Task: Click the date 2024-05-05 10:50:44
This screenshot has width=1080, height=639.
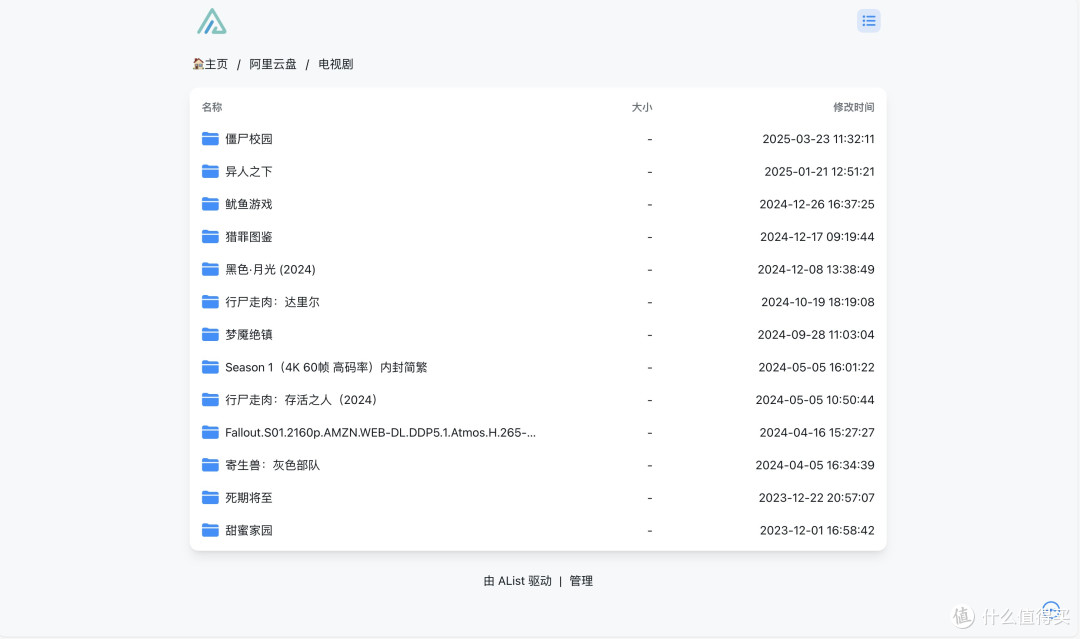Action: pos(815,399)
